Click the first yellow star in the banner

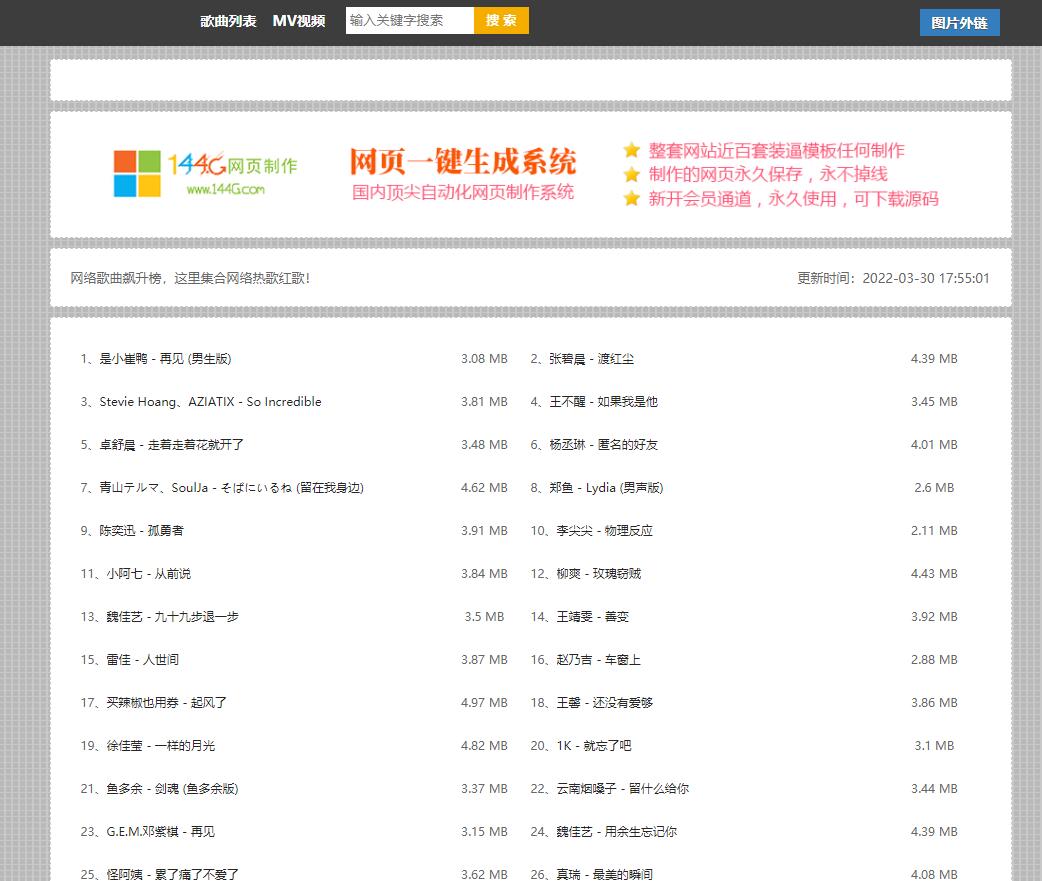(631, 150)
